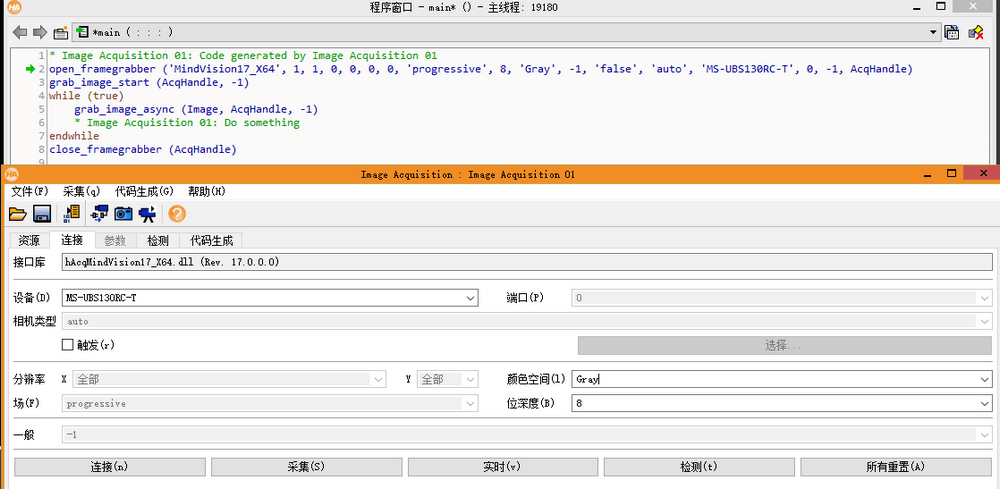Image resolution: width=1000 pixels, height=489 pixels.
Task: Open the 采集(q) menu
Action: click(x=81, y=191)
